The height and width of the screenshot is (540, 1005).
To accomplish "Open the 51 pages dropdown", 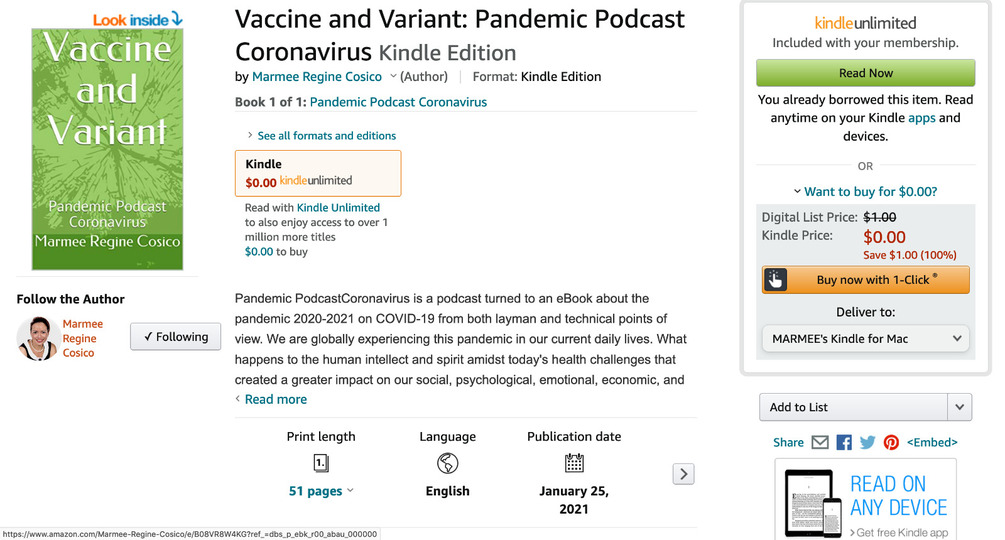I will (x=321, y=491).
